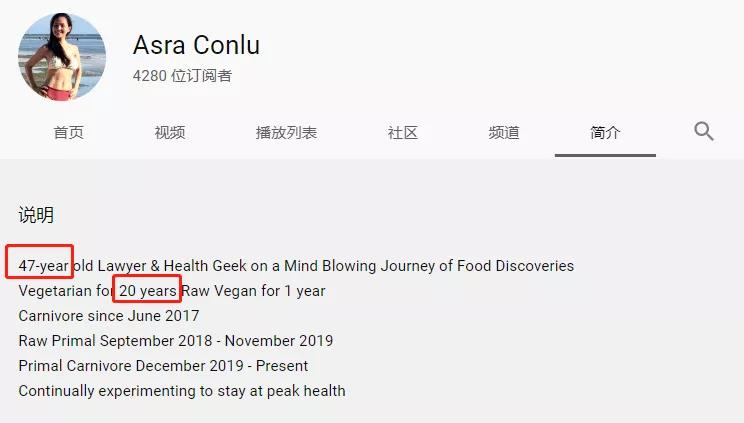Click the Continually experimenting description line
This screenshot has width=744, height=423.
182,391
